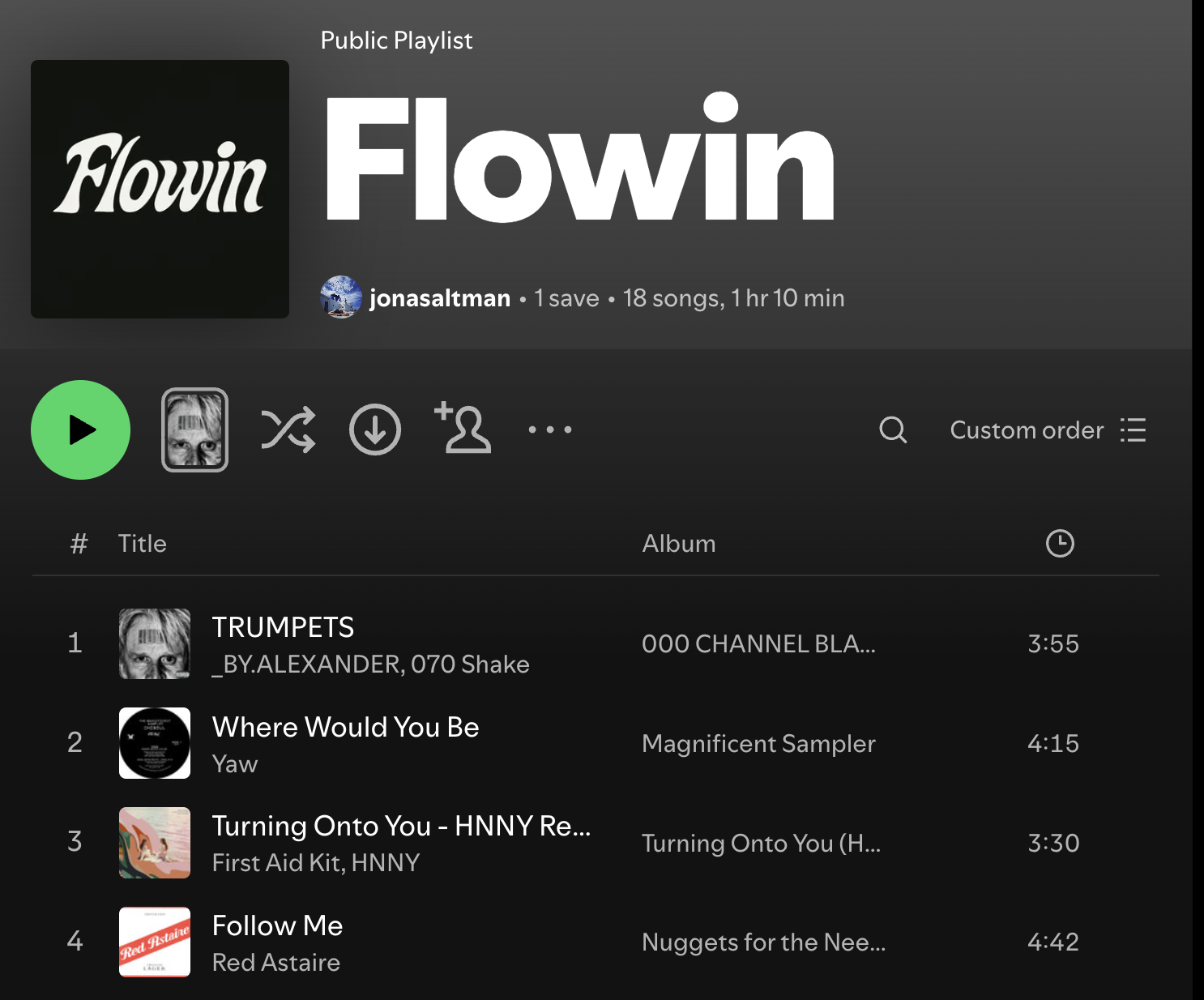Open the more options menu
Viewport: 1204px width, 1000px height.
coord(550,429)
